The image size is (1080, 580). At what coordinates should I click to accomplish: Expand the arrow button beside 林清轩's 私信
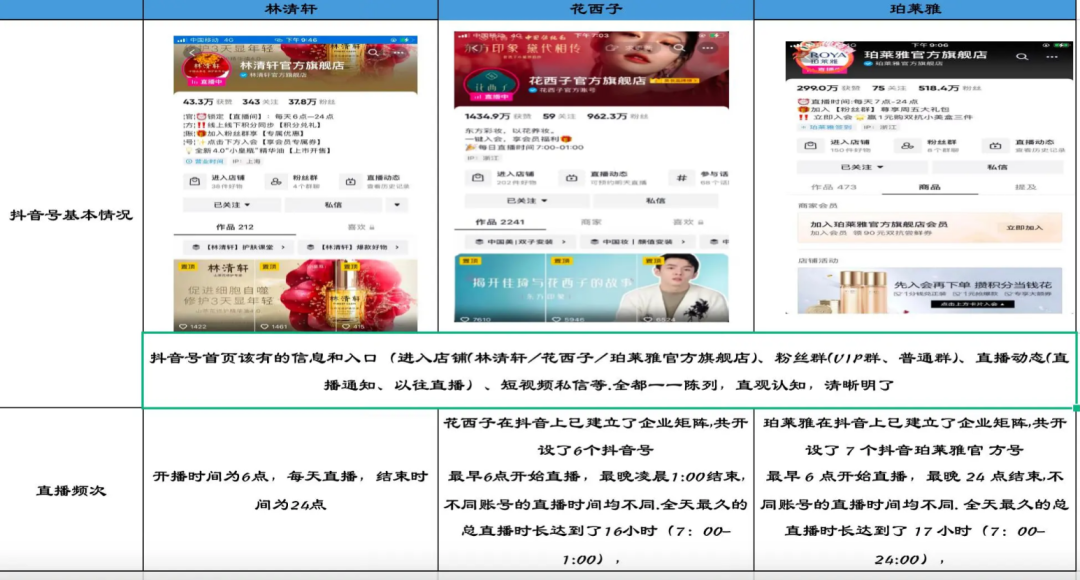pyautogui.click(x=397, y=205)
